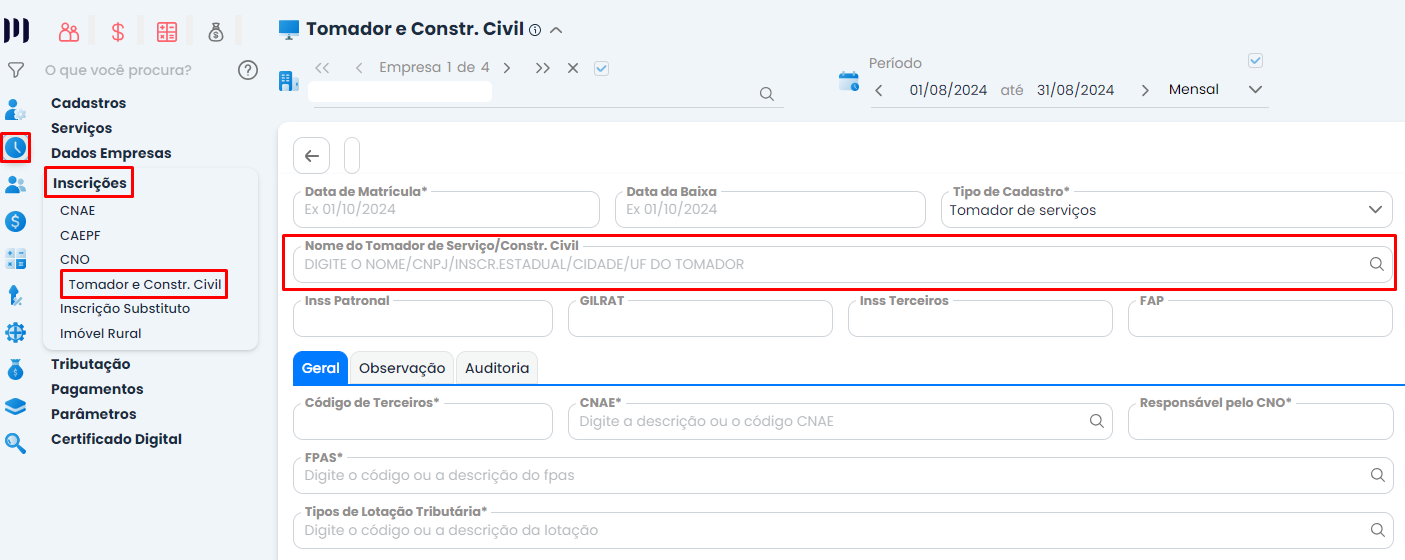This screenshot has width=1405, height=560.
Task: Focus the Data de Matrícula field
Action: click(446, 210)
